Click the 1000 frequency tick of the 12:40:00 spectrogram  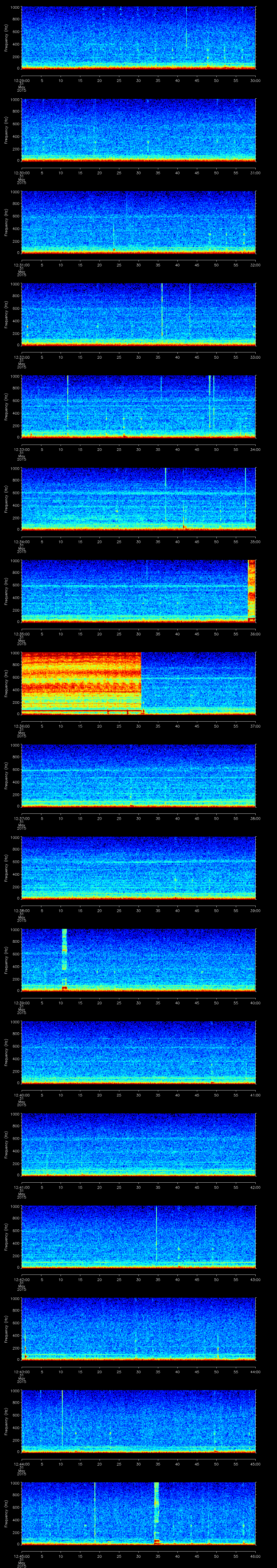tap(15, 1022)
